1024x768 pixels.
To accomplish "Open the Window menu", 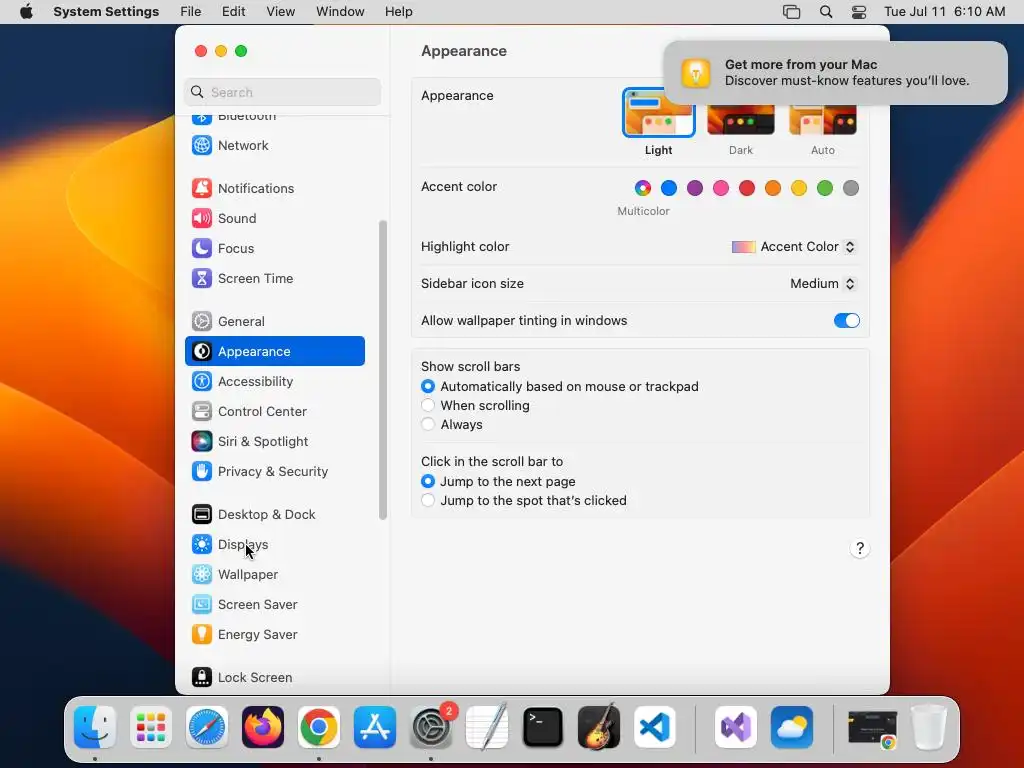I will pos(340,12).
